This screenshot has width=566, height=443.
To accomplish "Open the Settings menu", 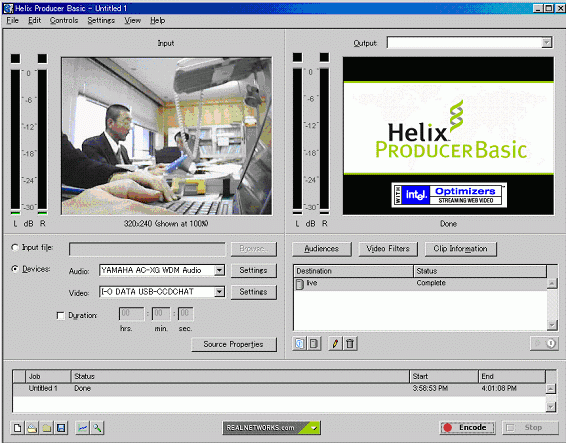I will 101,21.
